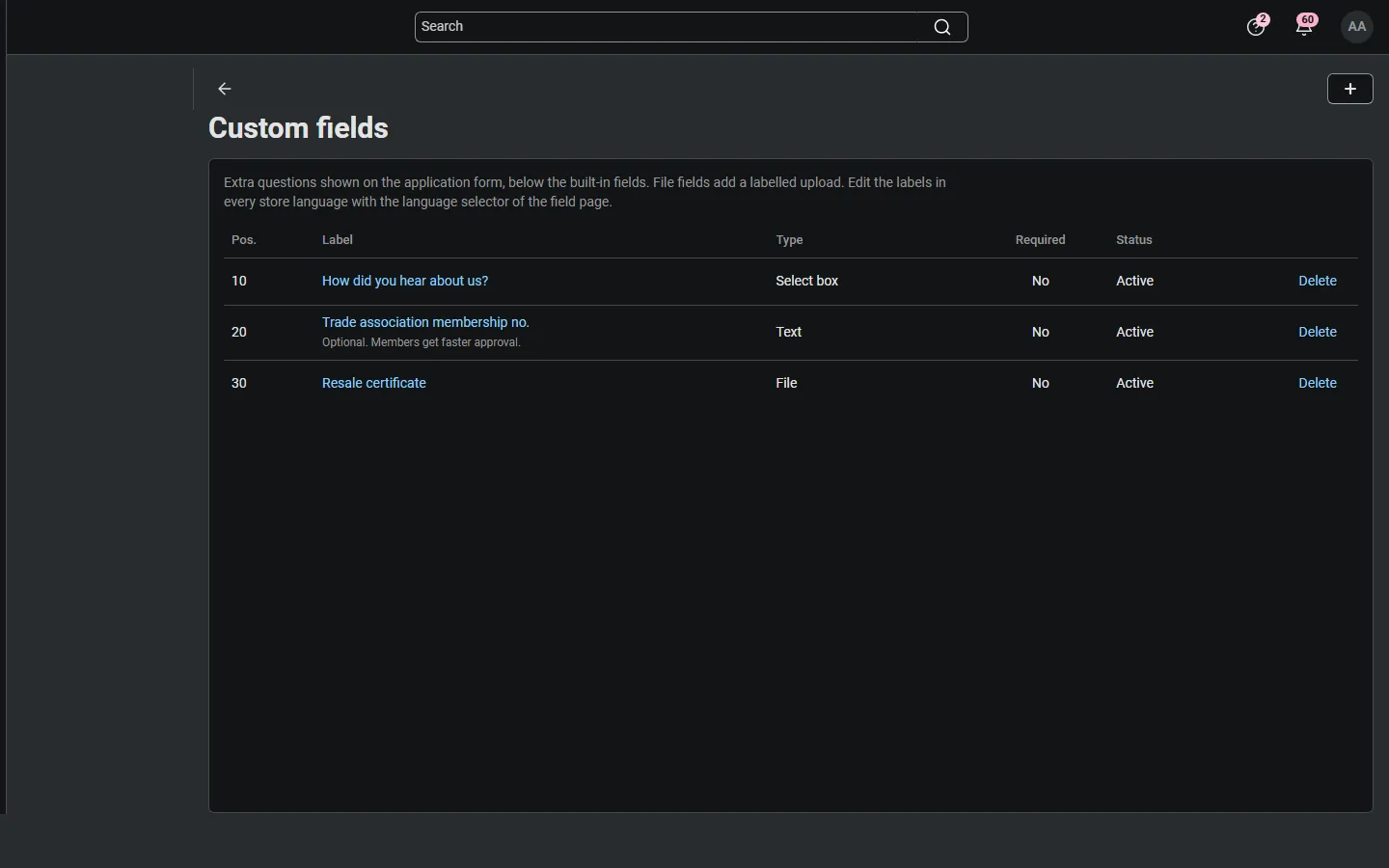Open the 'How did you hear about us?' field
Viewport: 1389px width, 868px height.
click(x=405, y=281)
